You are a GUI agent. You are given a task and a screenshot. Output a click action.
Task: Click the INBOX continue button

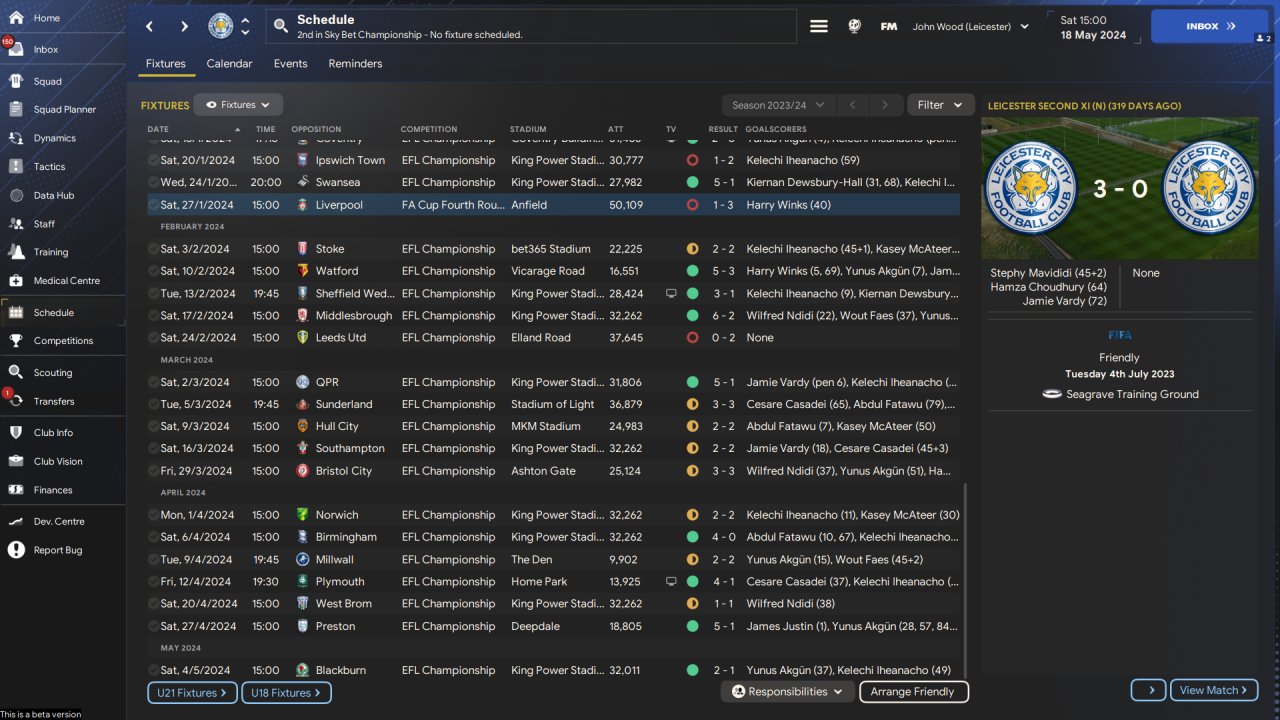1211,27
